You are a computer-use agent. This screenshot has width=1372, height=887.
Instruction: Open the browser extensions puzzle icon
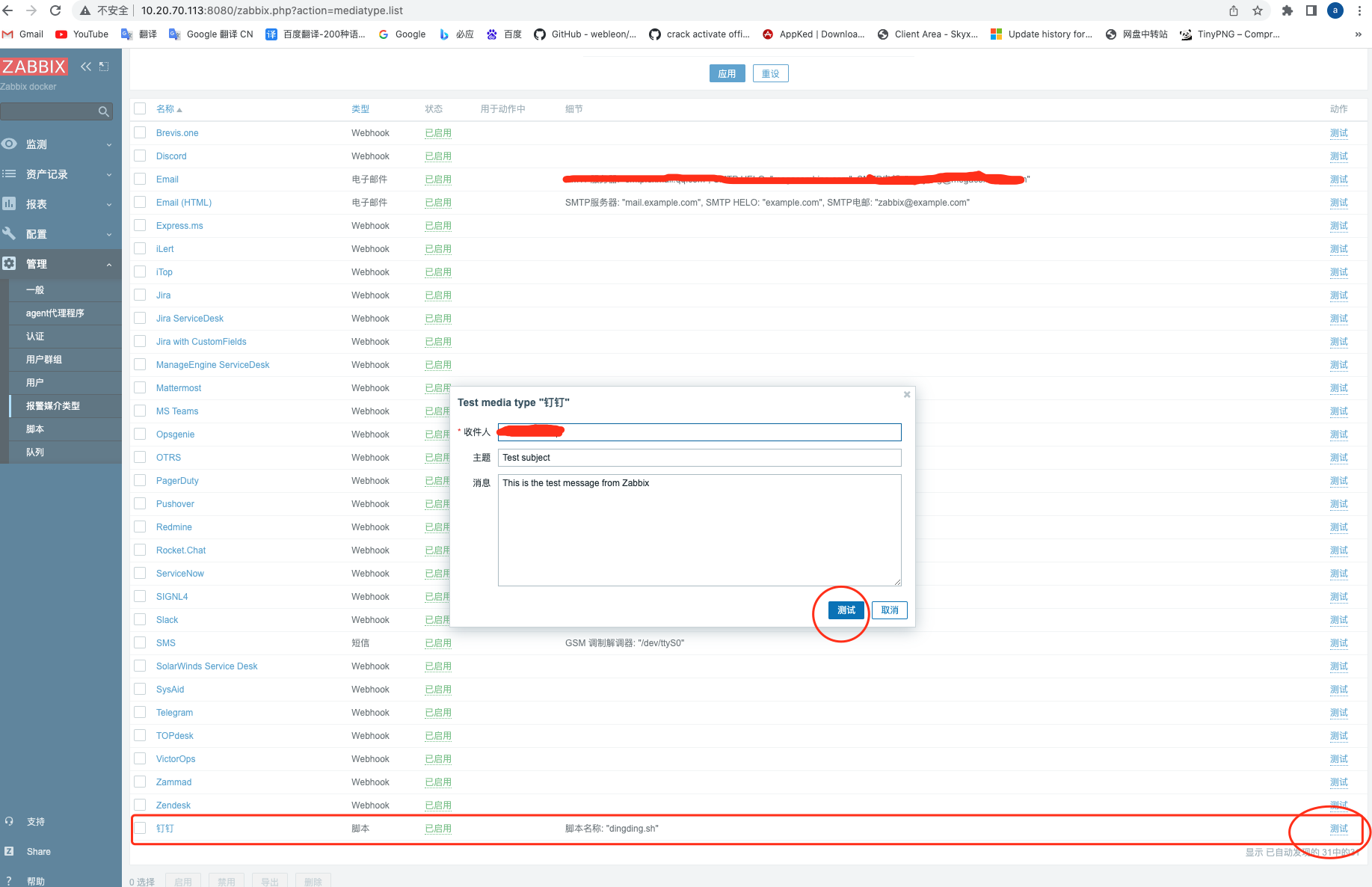point(1287,10)
